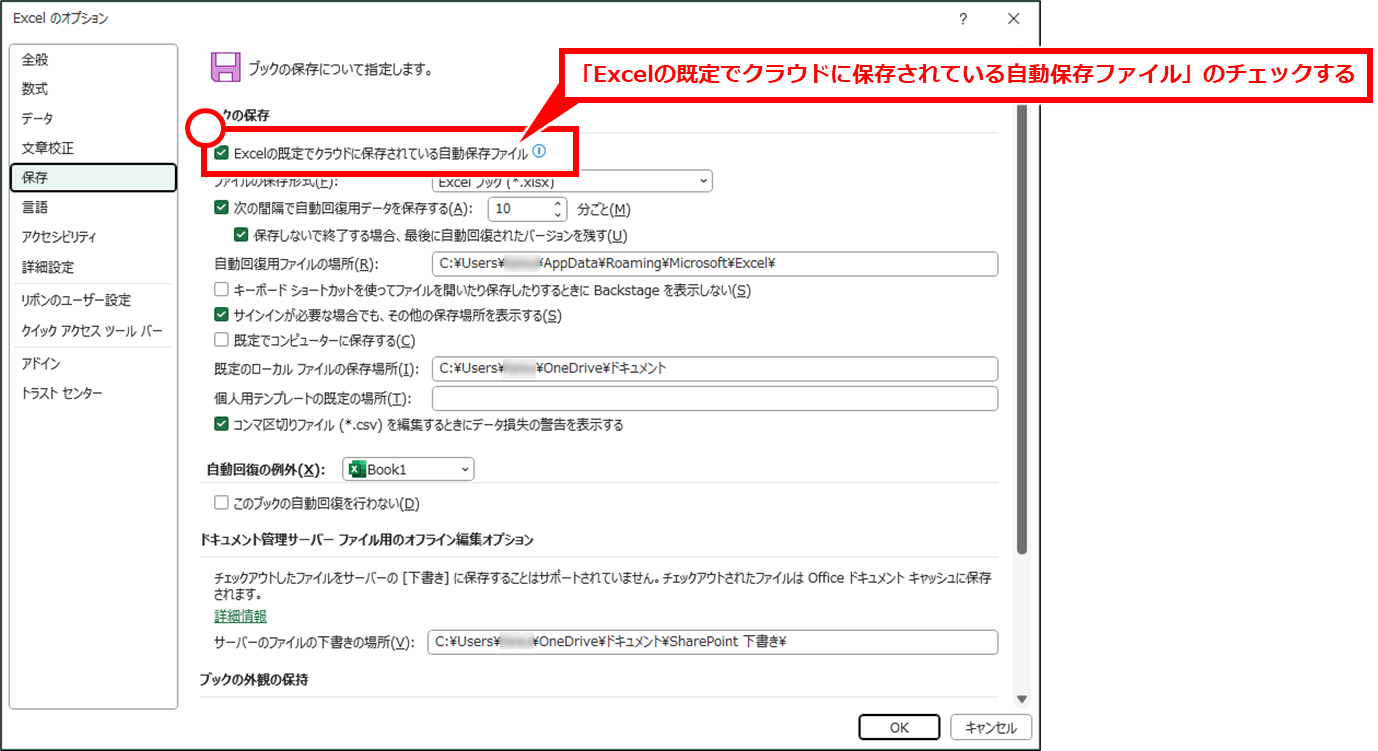This screenshot has width=1378, height=751.
Task: Select 全般 in the options sidebar
Action: click(93, 59)
